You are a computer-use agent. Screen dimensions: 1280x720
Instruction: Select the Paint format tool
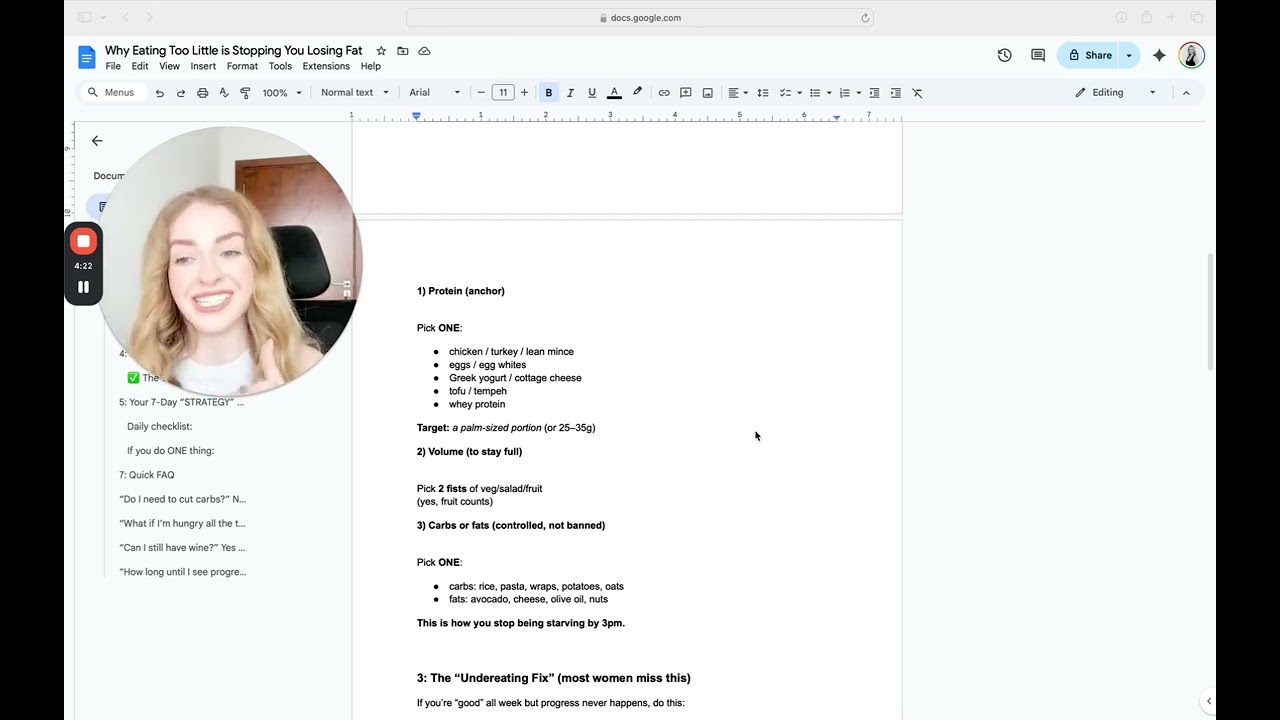(246, 93)
